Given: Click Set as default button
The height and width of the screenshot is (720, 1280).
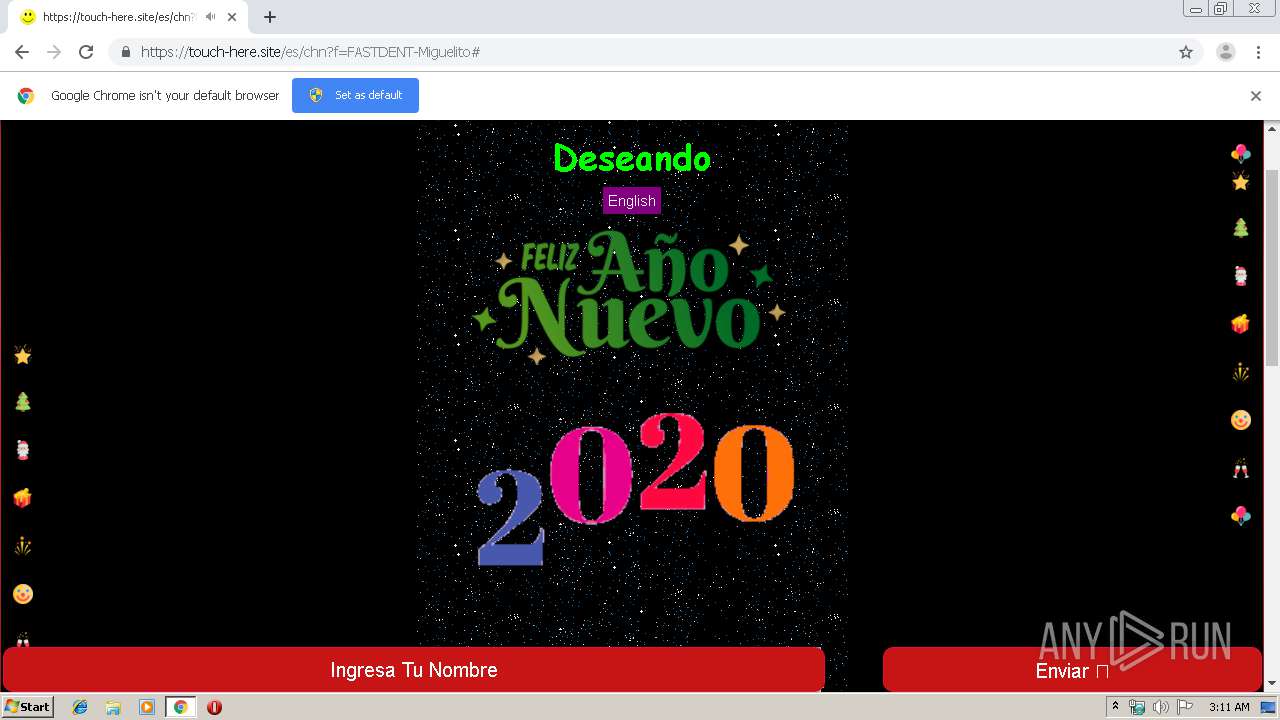Looking at the screenshot, I should [x=355, y=95].
